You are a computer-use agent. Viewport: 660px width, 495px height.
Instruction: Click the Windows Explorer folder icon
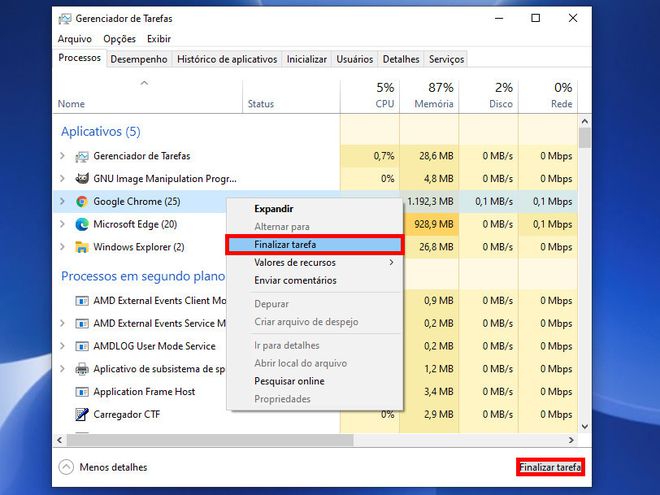[82, 247]
